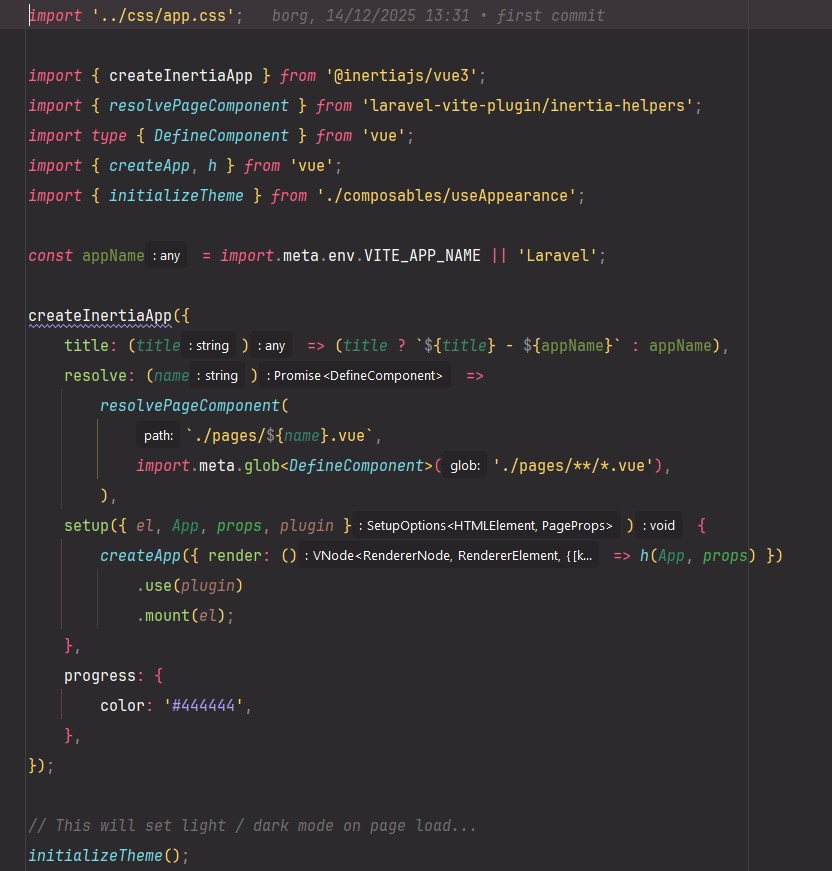Click the ': any' hint beside const appName
Image resolution: width=832 pixels, height=871 pixels.
(167, 256)
